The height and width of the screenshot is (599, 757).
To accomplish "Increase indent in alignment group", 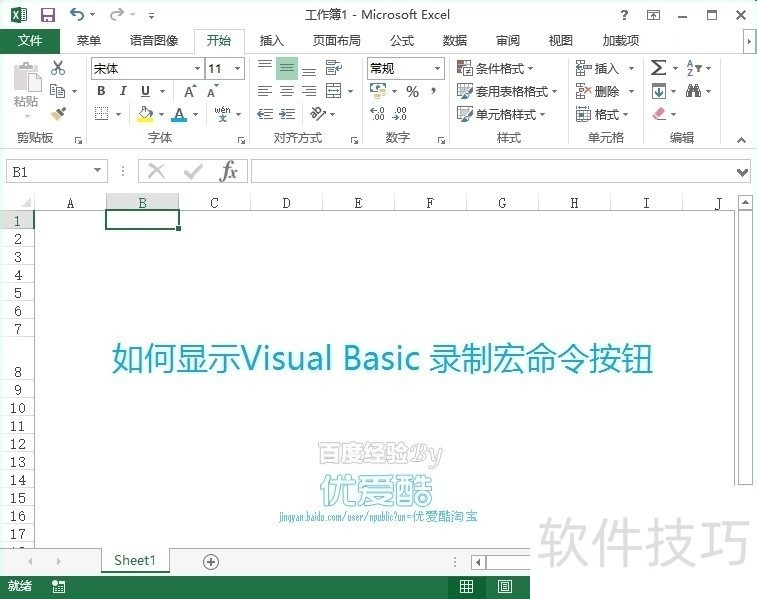I will click(x=287, y=114).
